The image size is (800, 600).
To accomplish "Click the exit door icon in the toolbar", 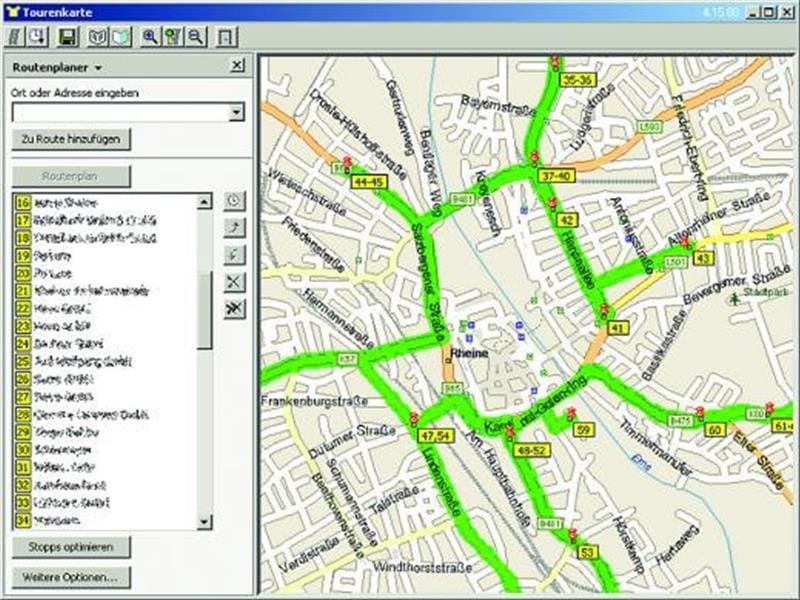I will [226, 37].
